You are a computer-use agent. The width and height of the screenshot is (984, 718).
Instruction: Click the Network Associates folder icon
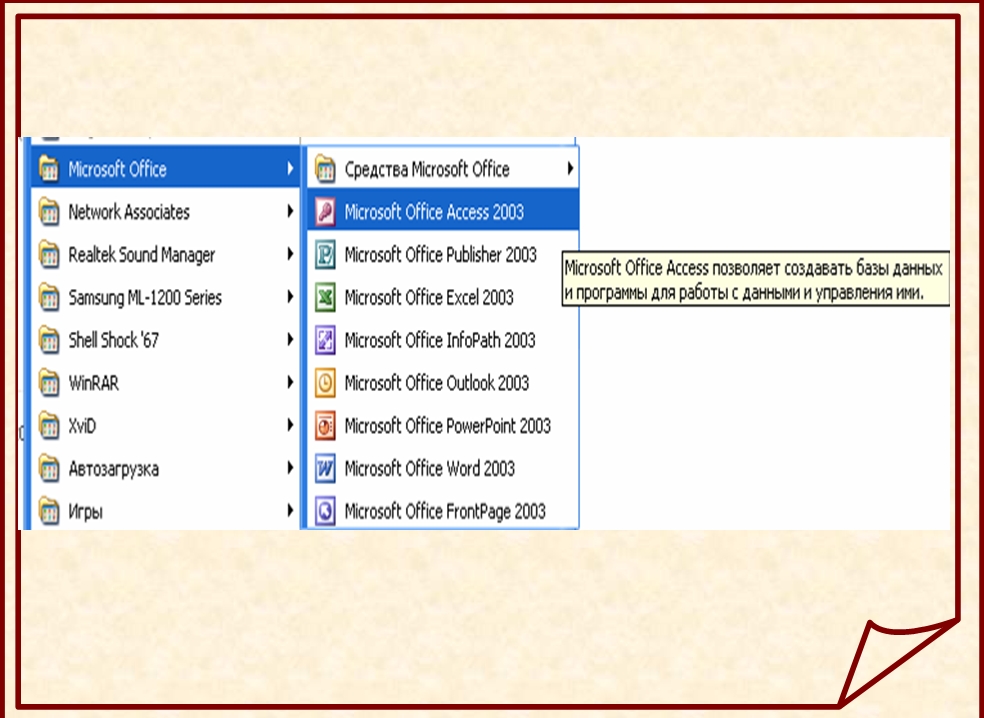49,212
